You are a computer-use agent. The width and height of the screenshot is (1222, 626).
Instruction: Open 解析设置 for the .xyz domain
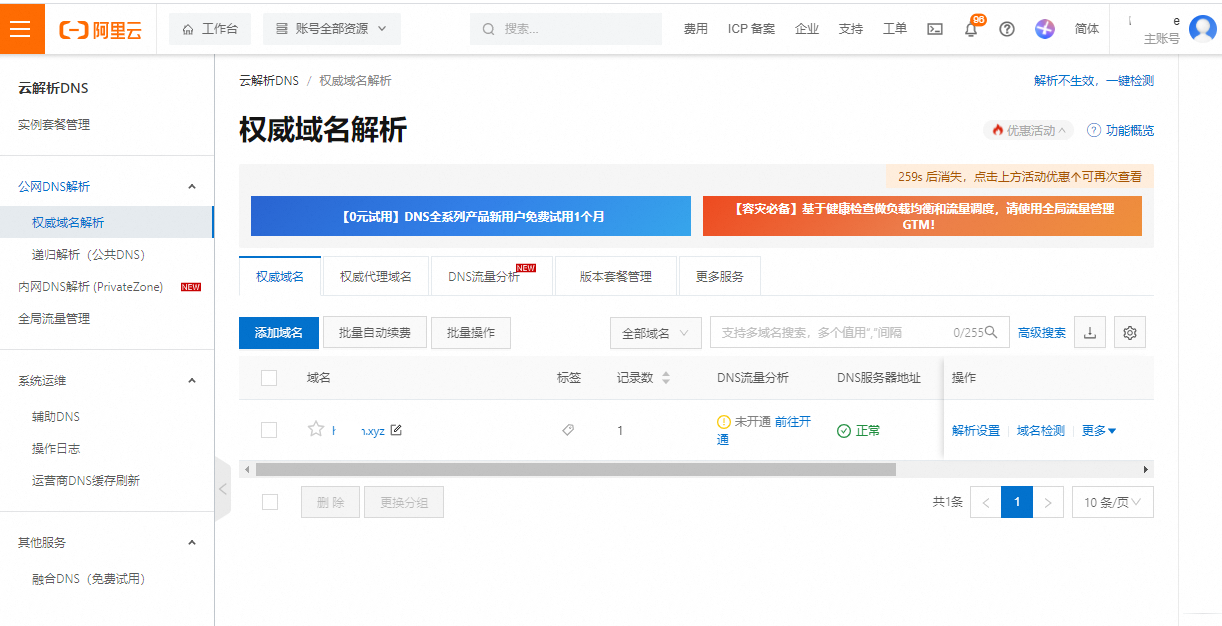point(976,430)
